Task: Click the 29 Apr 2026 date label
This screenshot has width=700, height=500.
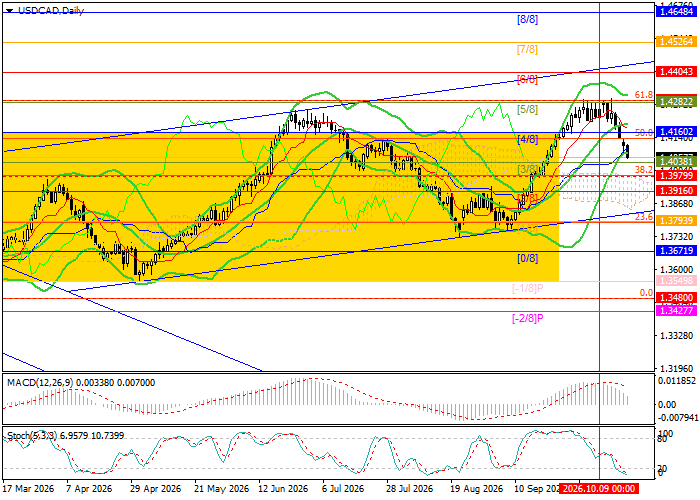Action: tap(155, 488)
